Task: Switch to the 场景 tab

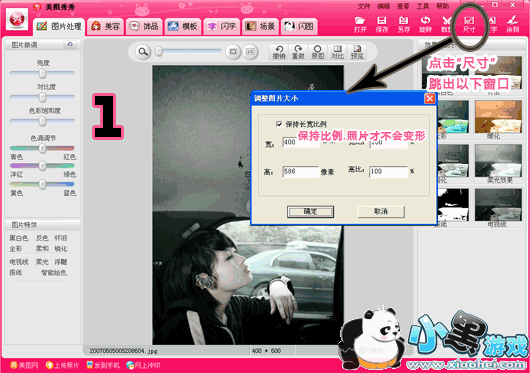Action: pyautogui.click(x=261, y=27)
